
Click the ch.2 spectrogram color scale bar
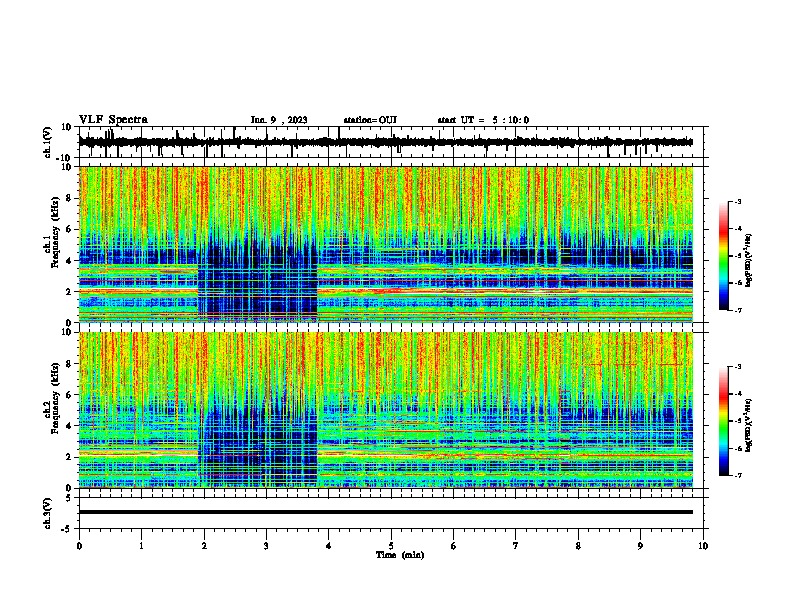click(724, 421)
